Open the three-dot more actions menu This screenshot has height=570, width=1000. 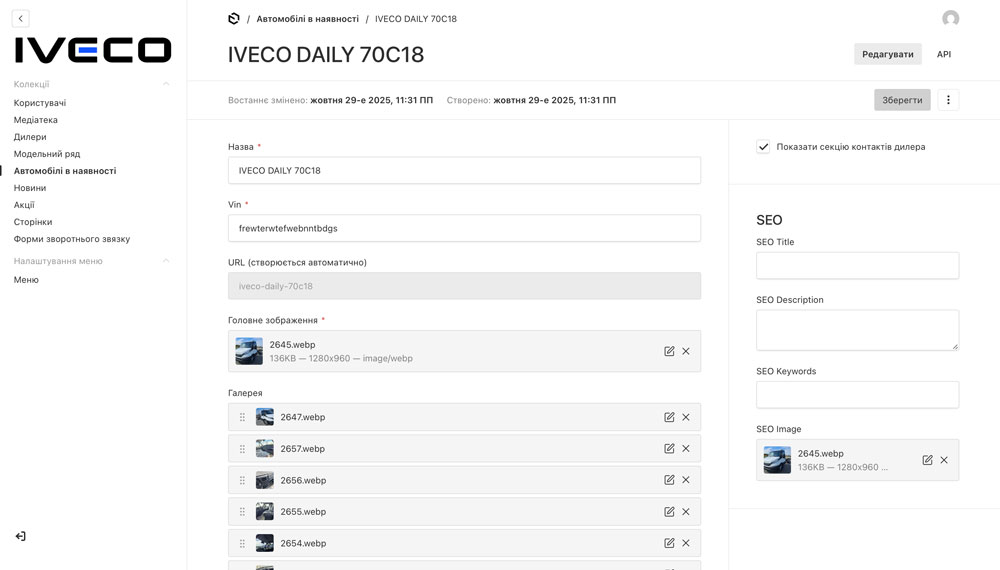[x=948, y=100]
